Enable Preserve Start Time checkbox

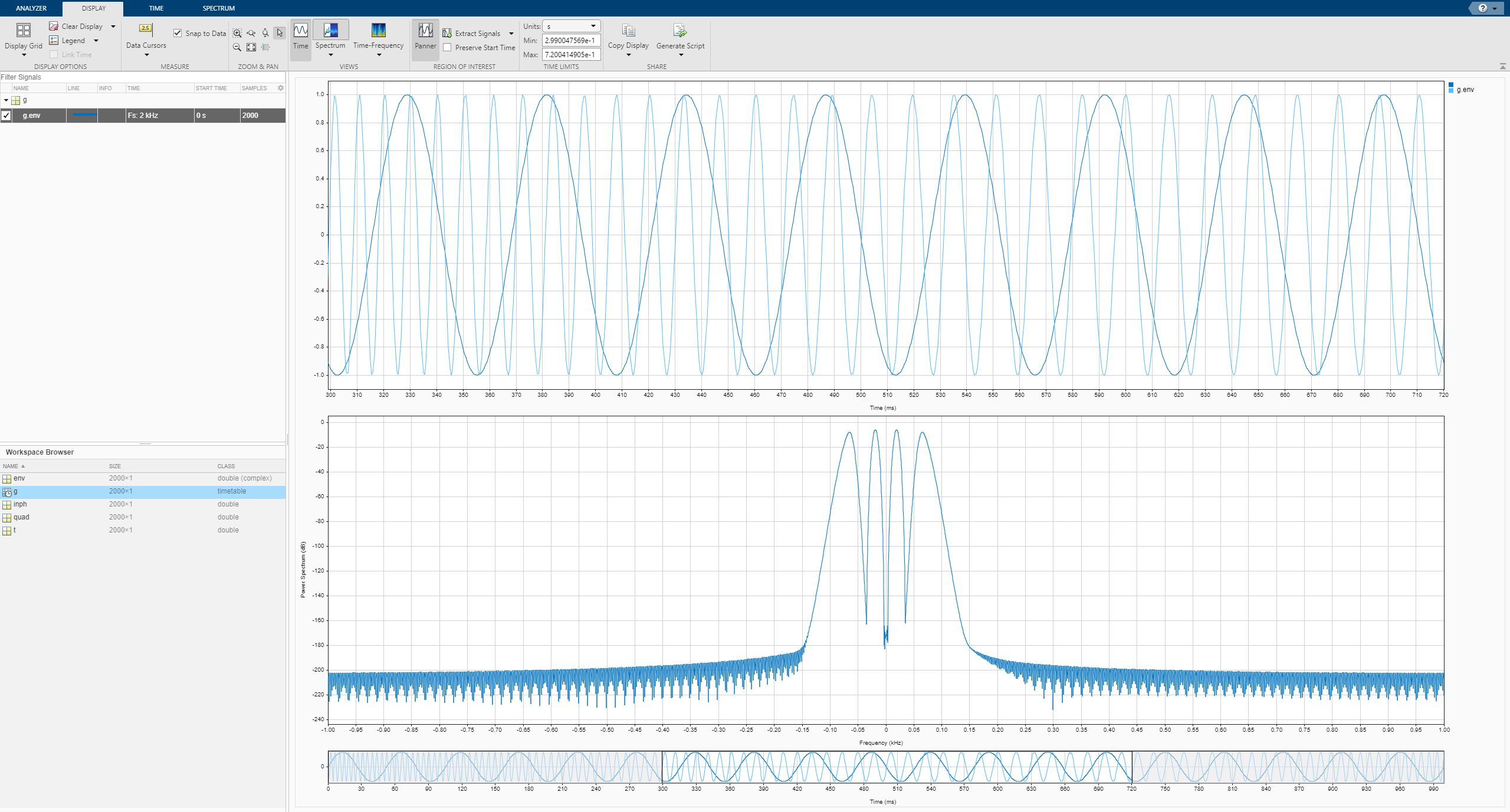click(x=448, y=48)
